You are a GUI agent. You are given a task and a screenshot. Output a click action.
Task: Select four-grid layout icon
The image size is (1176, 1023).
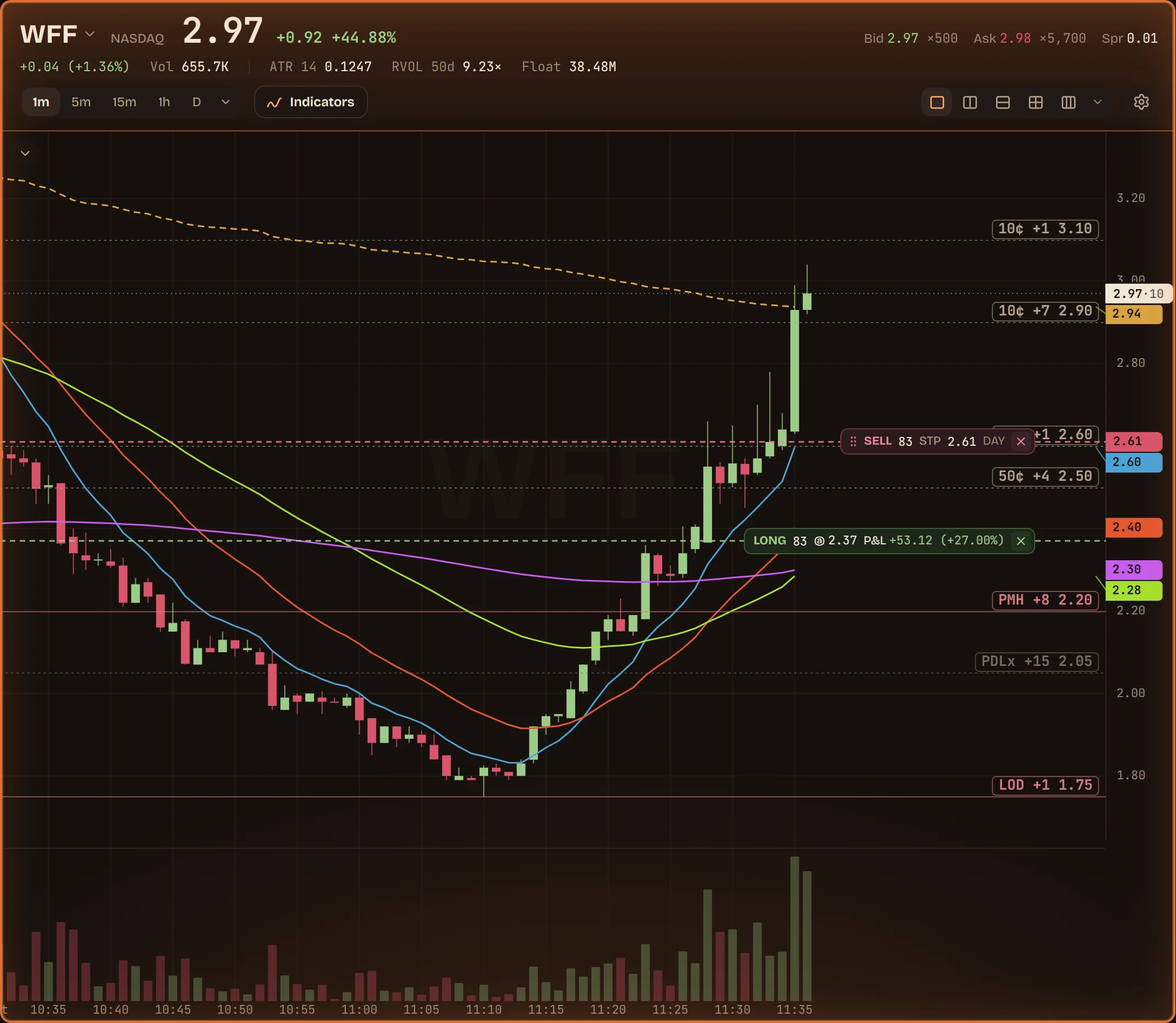[x=1036, y=102]
